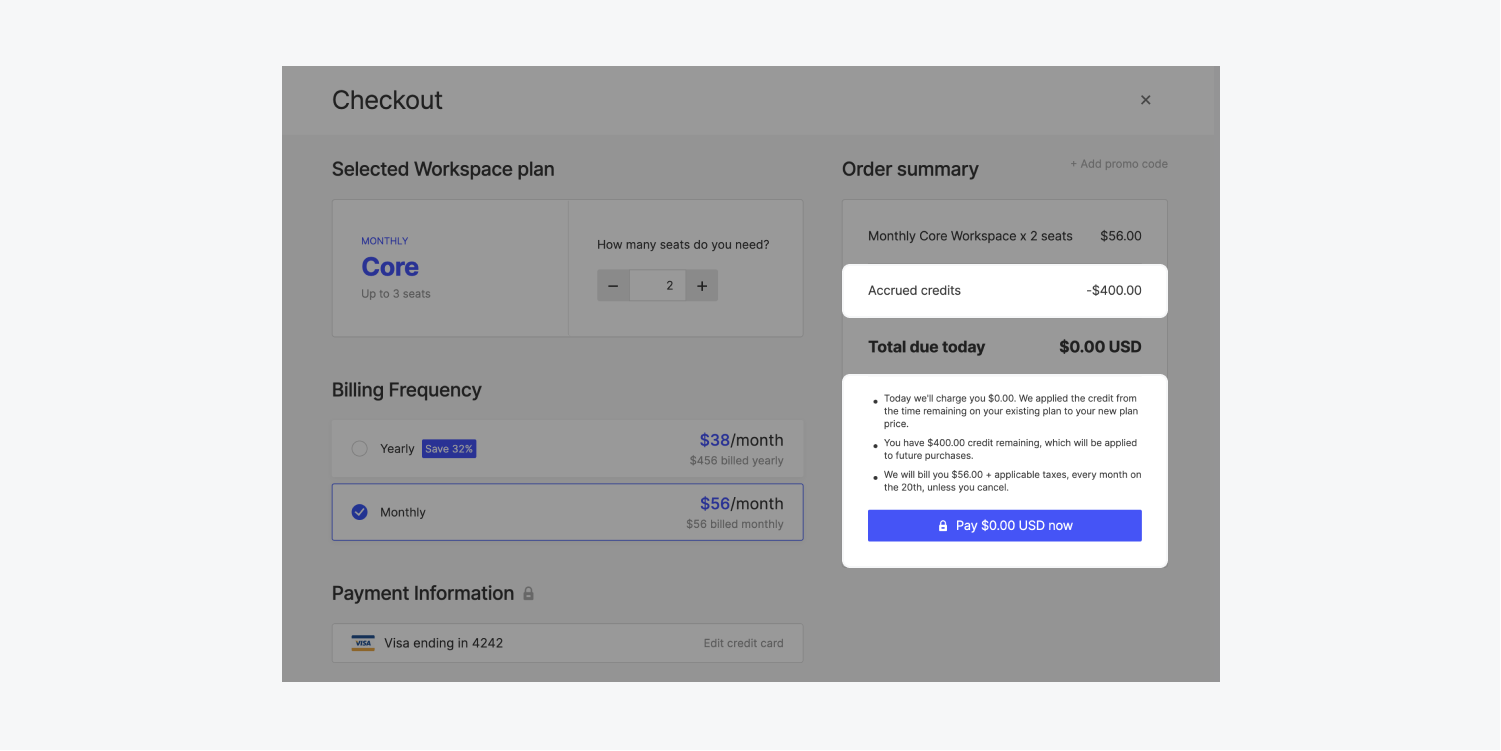Click the Selected Workspace plan heading
Image resolution: width=1501 pixels, height=751 pixels.
pos(443,169)
